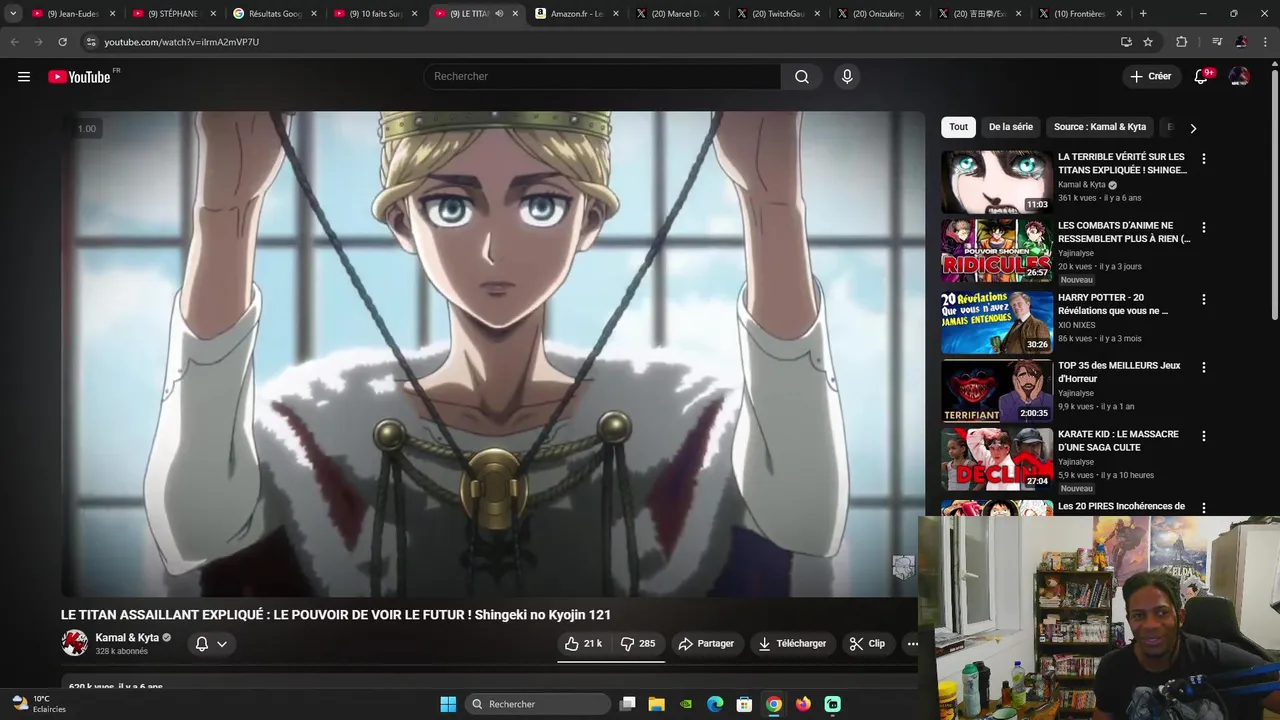Switch to the TwitchGau X tab
The image size is (1280, 720).
pyautogui.click(x=779, y=14)
